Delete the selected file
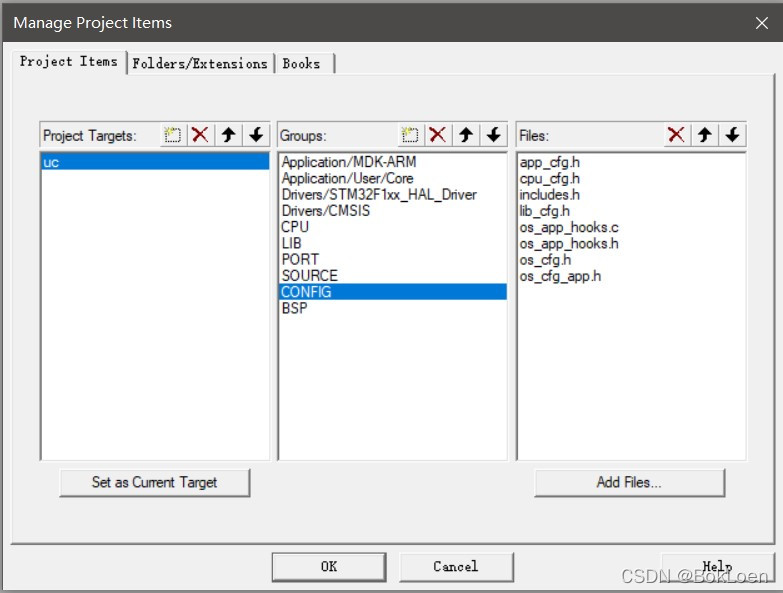 point(676,135)
